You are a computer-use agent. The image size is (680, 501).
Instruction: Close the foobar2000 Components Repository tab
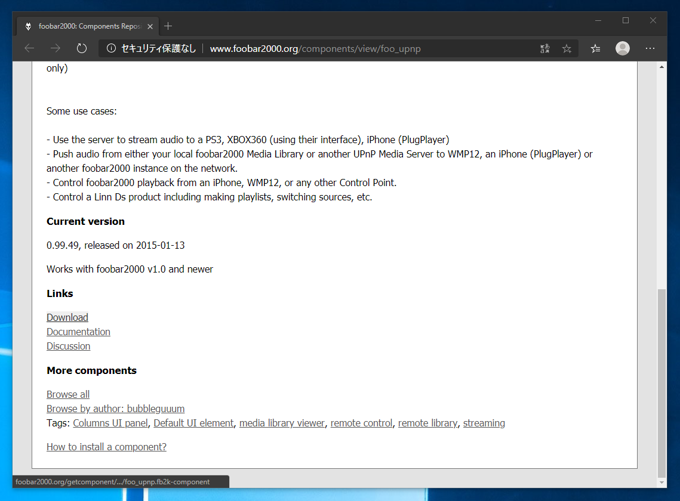(150, 26)
